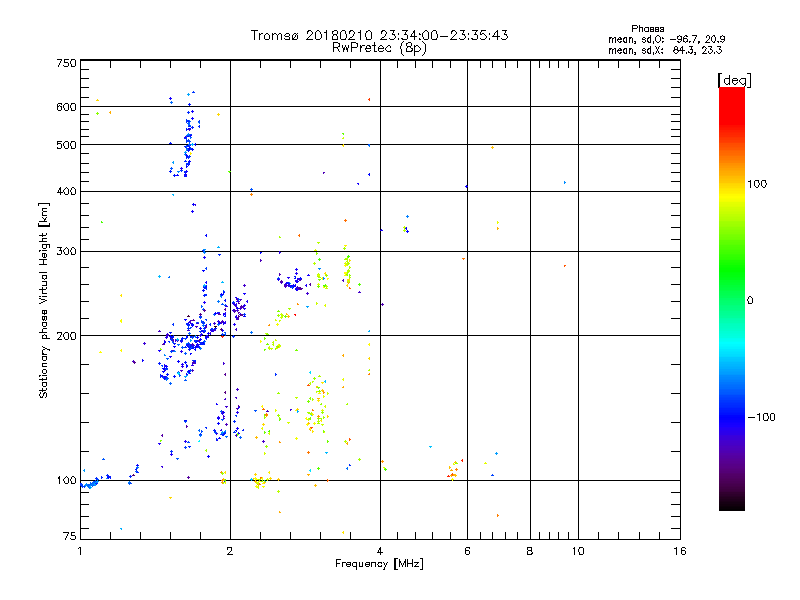Viewport: 800px width, 600px height.
Task: Click the black bottom of the colorbar
Action: (x=732, y=503)
